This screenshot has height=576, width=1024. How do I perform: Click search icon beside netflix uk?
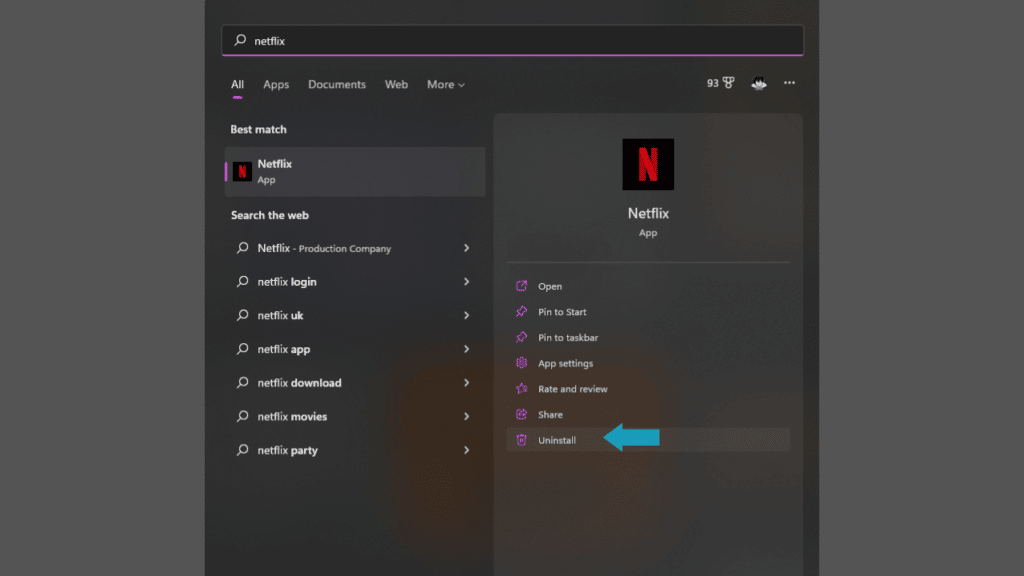click(x=242, y=315)
